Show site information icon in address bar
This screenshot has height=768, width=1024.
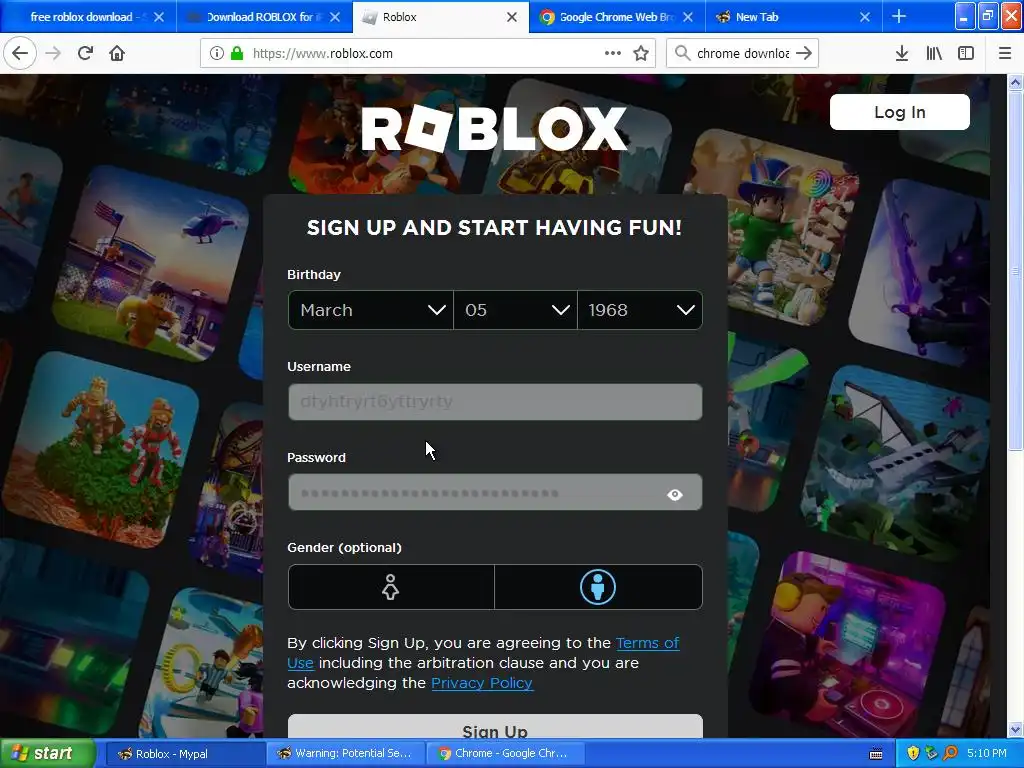[x=217, y=53]
